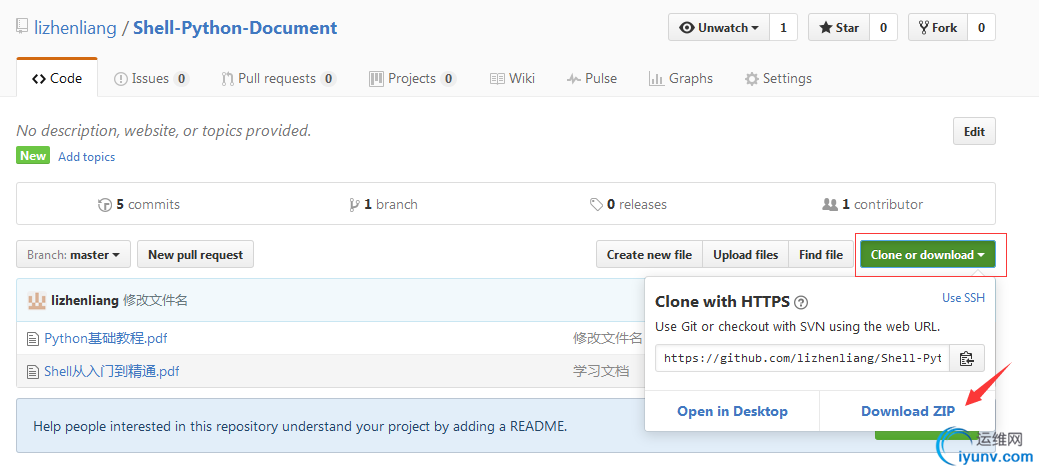Click the file icon beside Python基础教程.pdf
The width and height of the screenshot is (1039, 473).
tap(32, 339)
